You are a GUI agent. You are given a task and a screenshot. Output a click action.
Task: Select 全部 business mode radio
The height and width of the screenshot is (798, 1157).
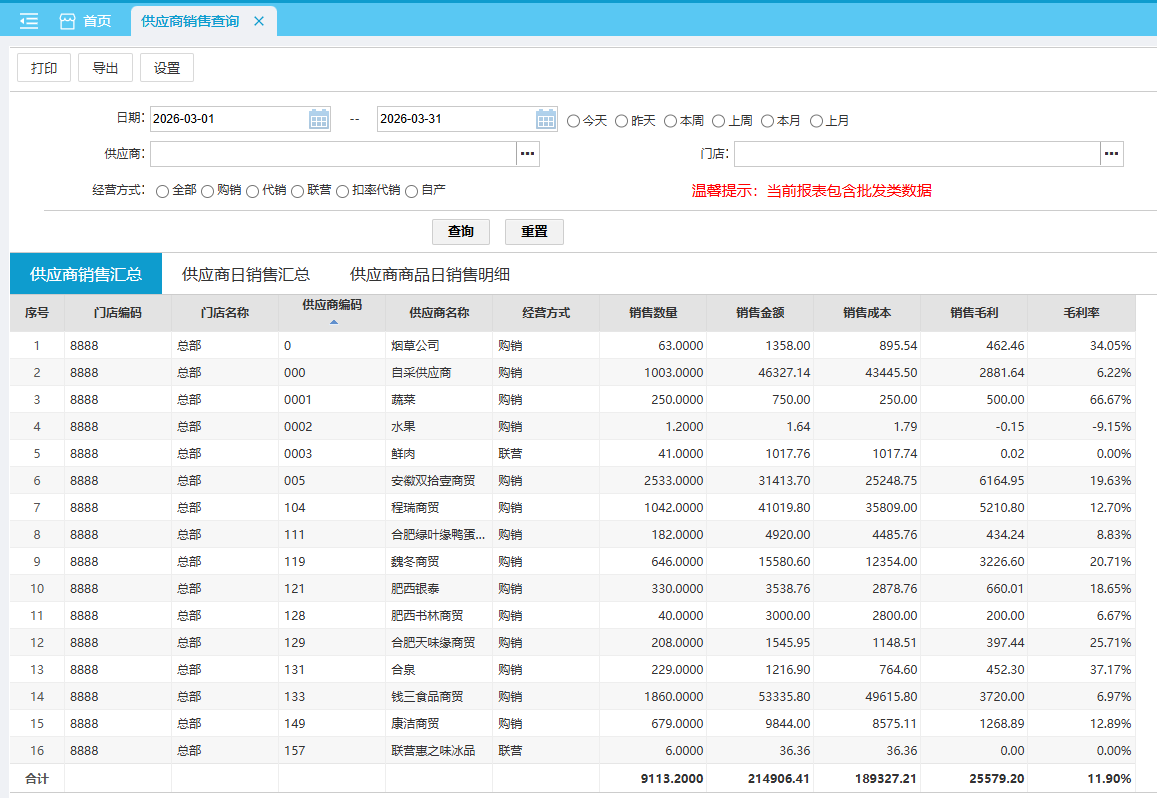(x=162, y=191)
